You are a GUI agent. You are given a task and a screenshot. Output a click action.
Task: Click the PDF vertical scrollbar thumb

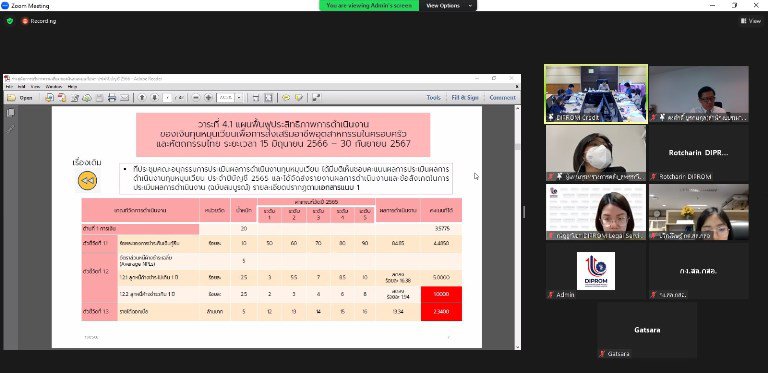click(518, 146)
